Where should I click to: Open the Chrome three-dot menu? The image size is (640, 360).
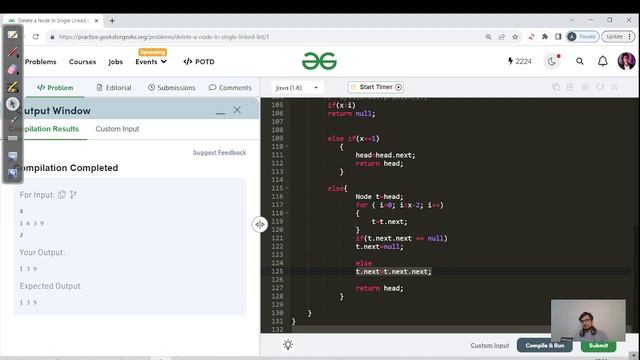pos(630,37)
